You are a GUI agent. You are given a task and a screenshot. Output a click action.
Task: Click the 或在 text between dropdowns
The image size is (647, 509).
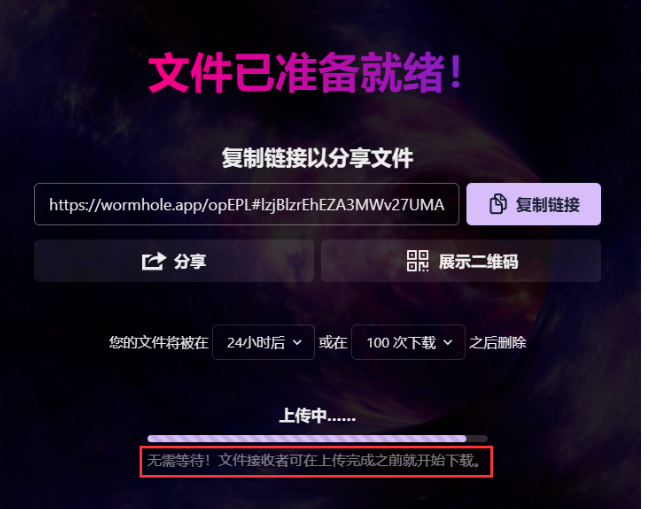tap(333, 342)
